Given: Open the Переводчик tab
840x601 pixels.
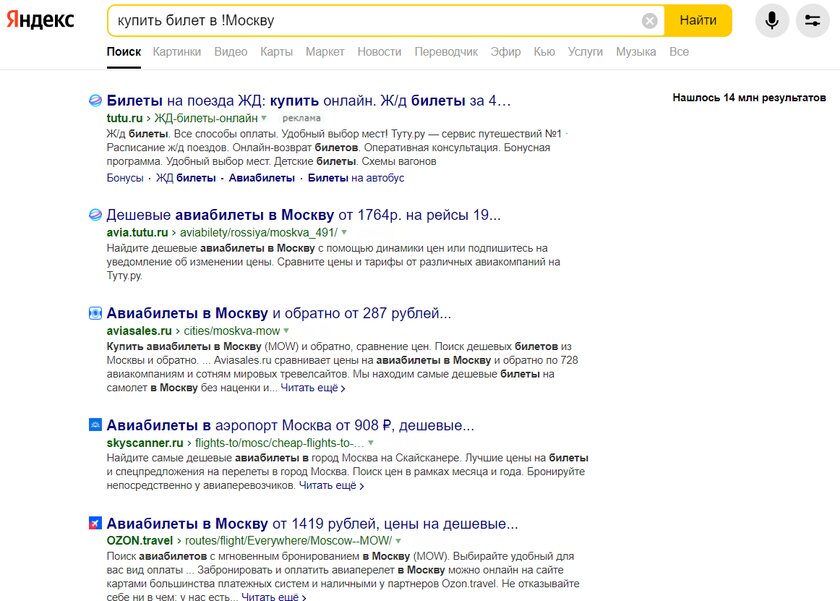Looking at the screenshot, I should 446,52.
